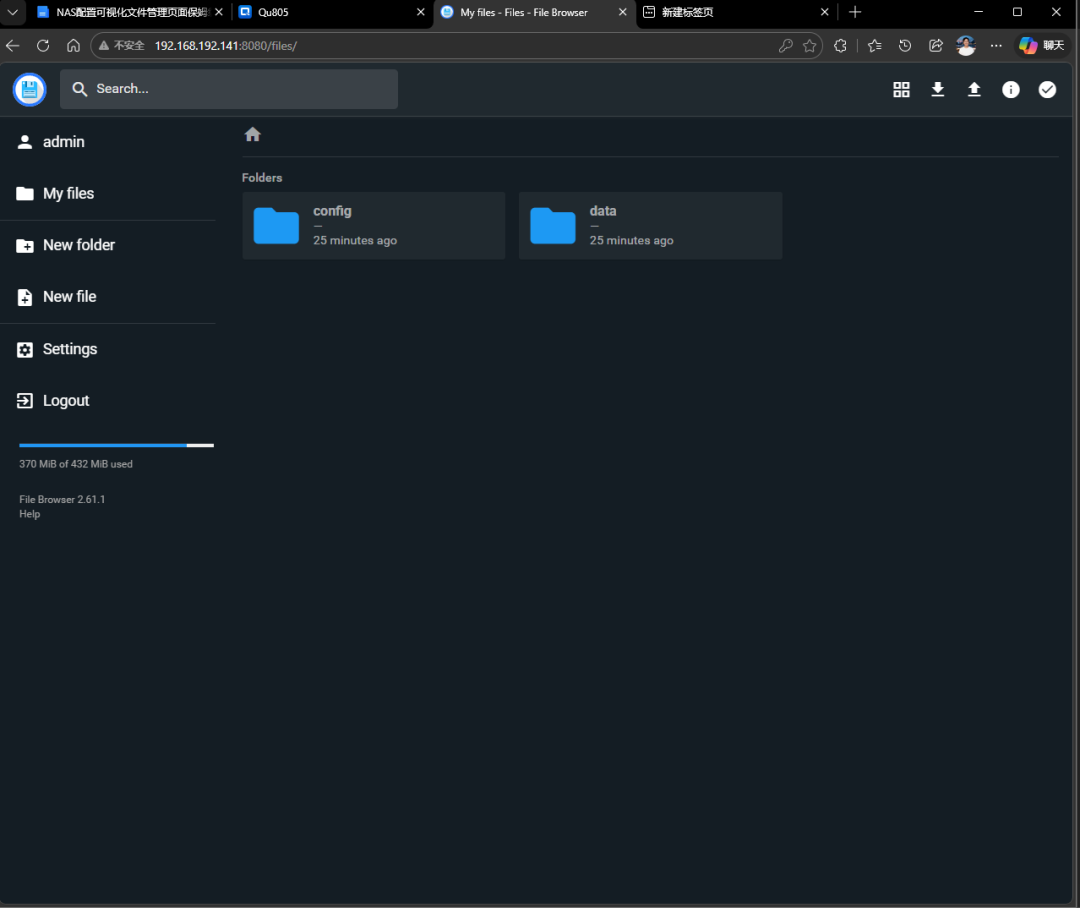Open the config folder
This screenshot has width=1080, height=908.
(x=373, y=225)
